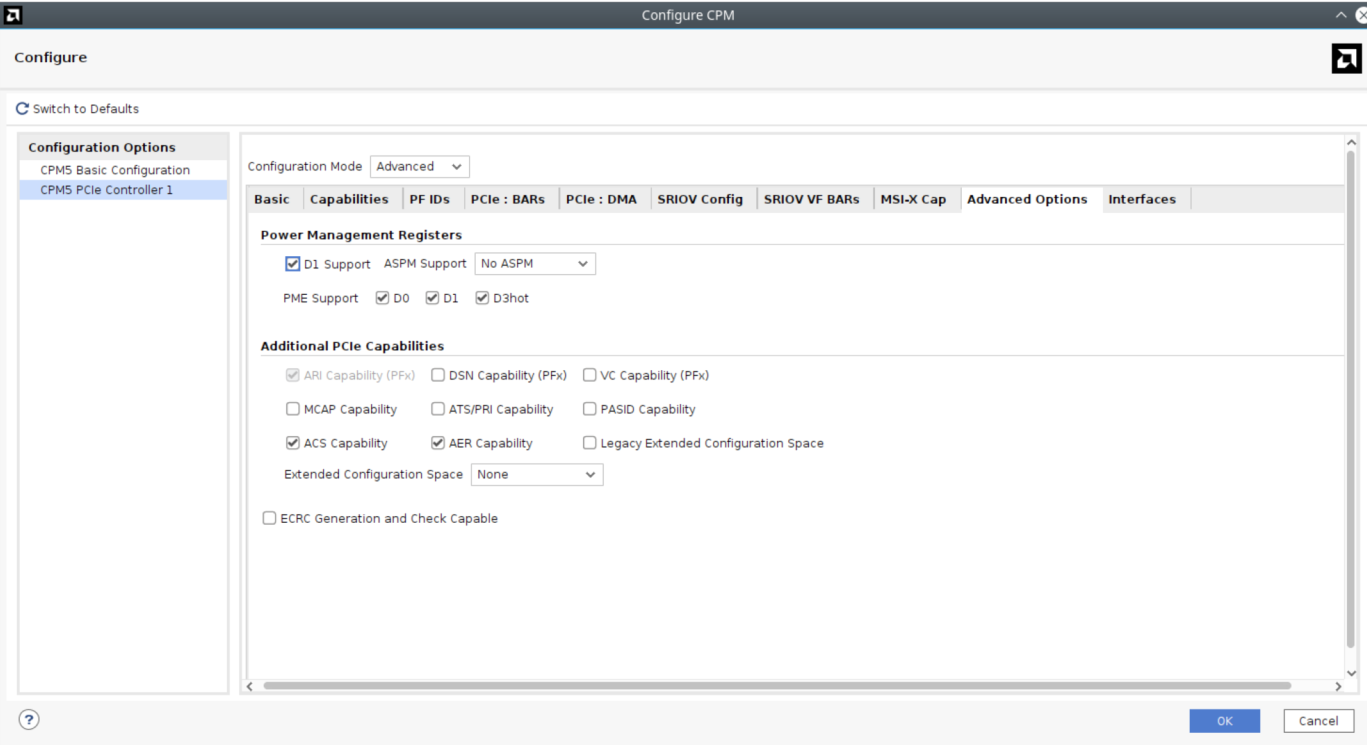Screen dimensions: 1367x745
Task: Click the horizontal scrollbar right arrow
Action: [x=1338, y=686]
